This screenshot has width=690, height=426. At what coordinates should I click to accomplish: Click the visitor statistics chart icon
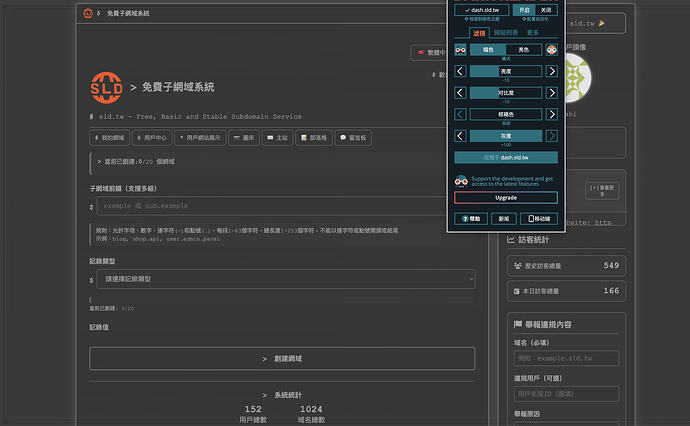click(x=510, y=239)
